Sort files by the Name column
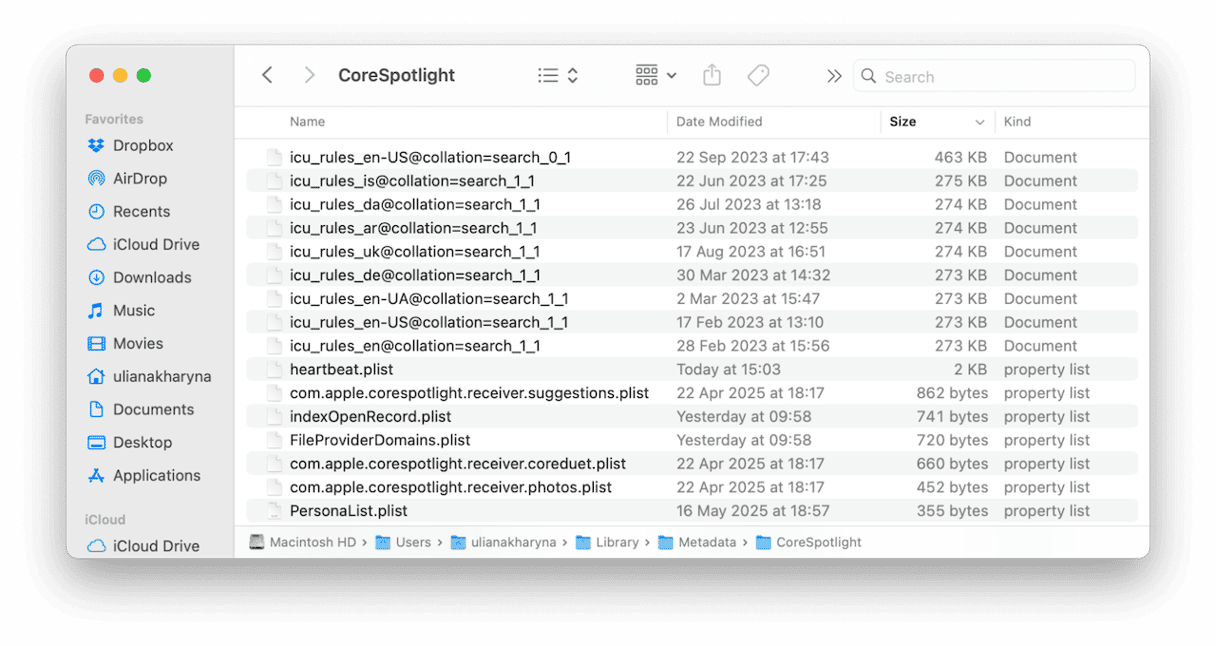 click(x=307, y=122)
